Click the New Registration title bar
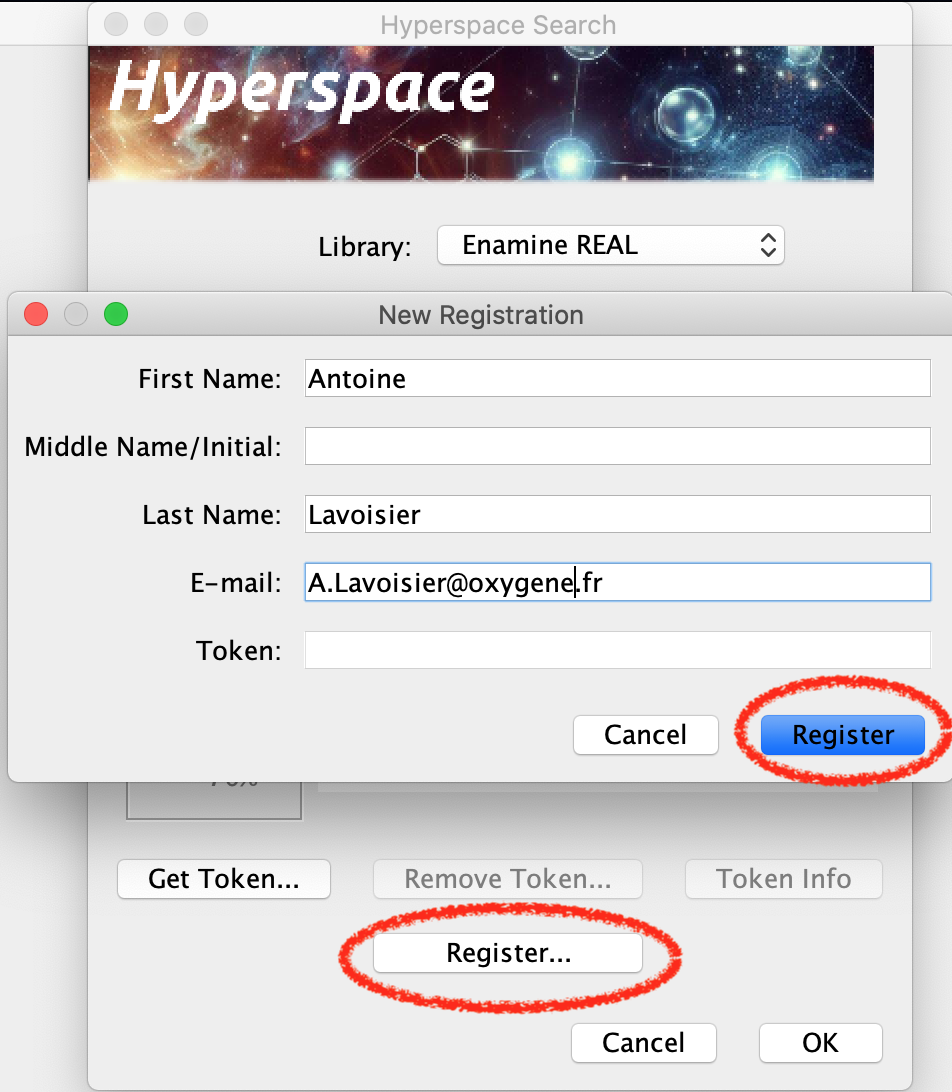Image resolution: width=952 pixels, height=1092 pixels. click(481, 315)
